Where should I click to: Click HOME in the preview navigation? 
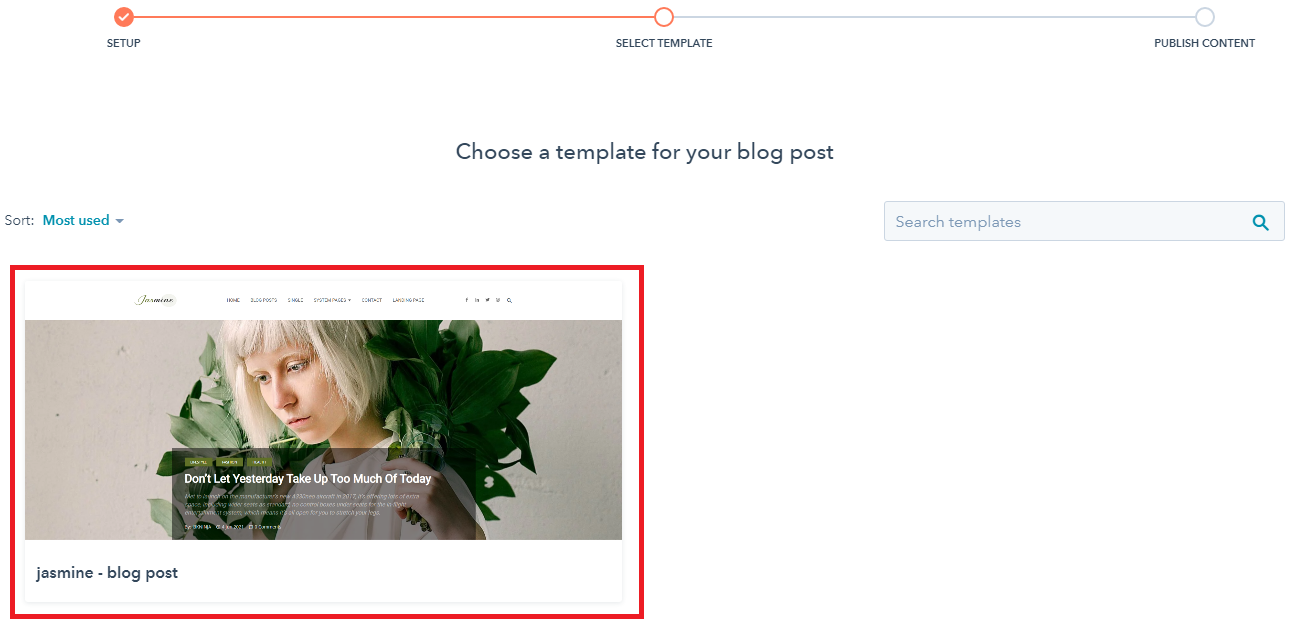[x=233, y=300]
